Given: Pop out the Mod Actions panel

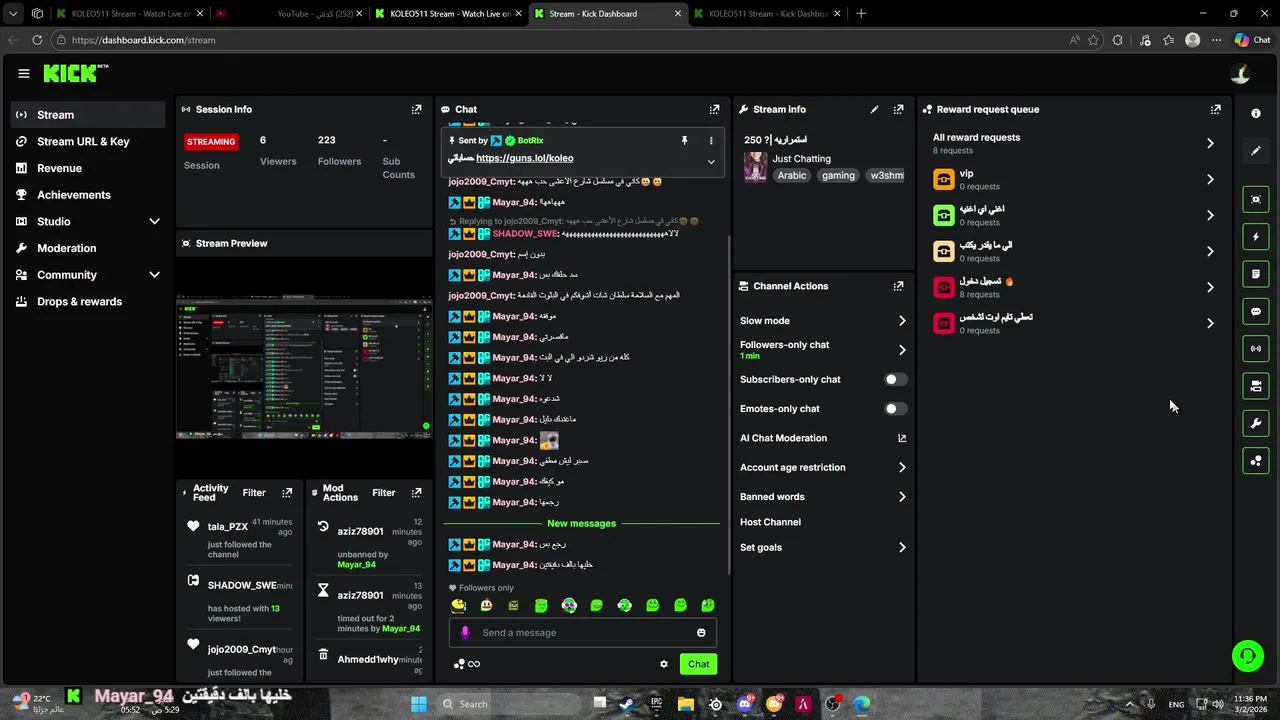Looking at the screenshot, I should (416, 493).
